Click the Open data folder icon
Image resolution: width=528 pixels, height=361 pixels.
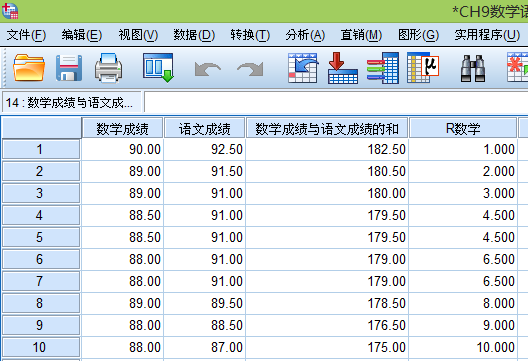[x=29, y=68]
